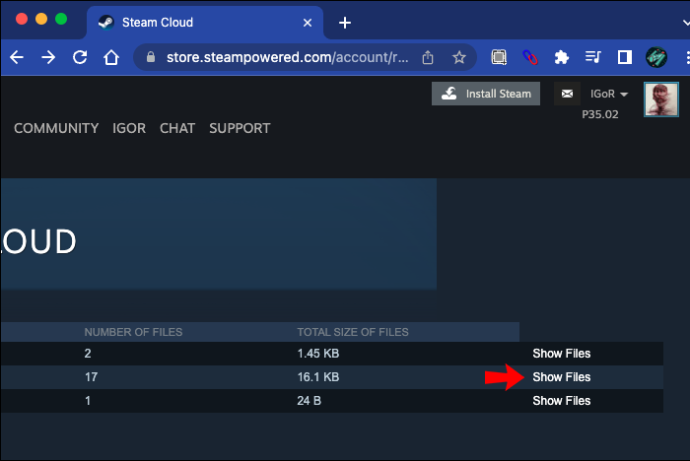Close the Steam Cloud tab

coord(308,22)
